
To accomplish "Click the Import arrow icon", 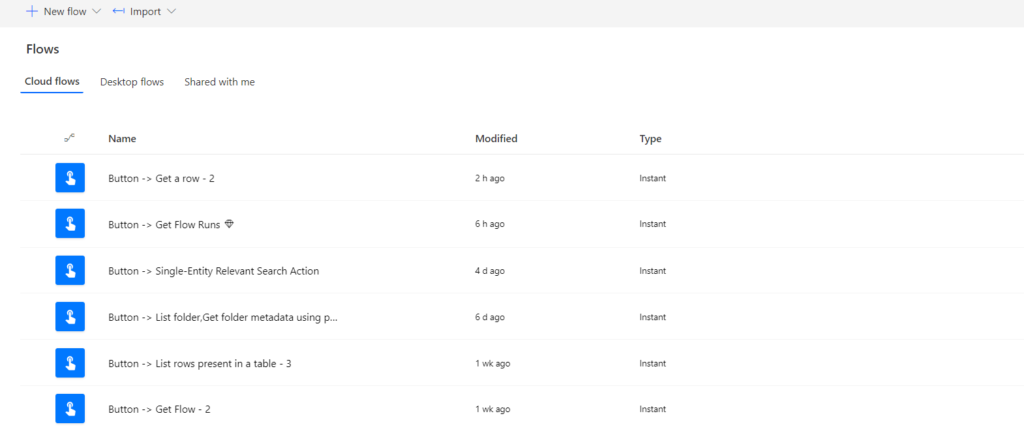I will [x=118, y=11].
